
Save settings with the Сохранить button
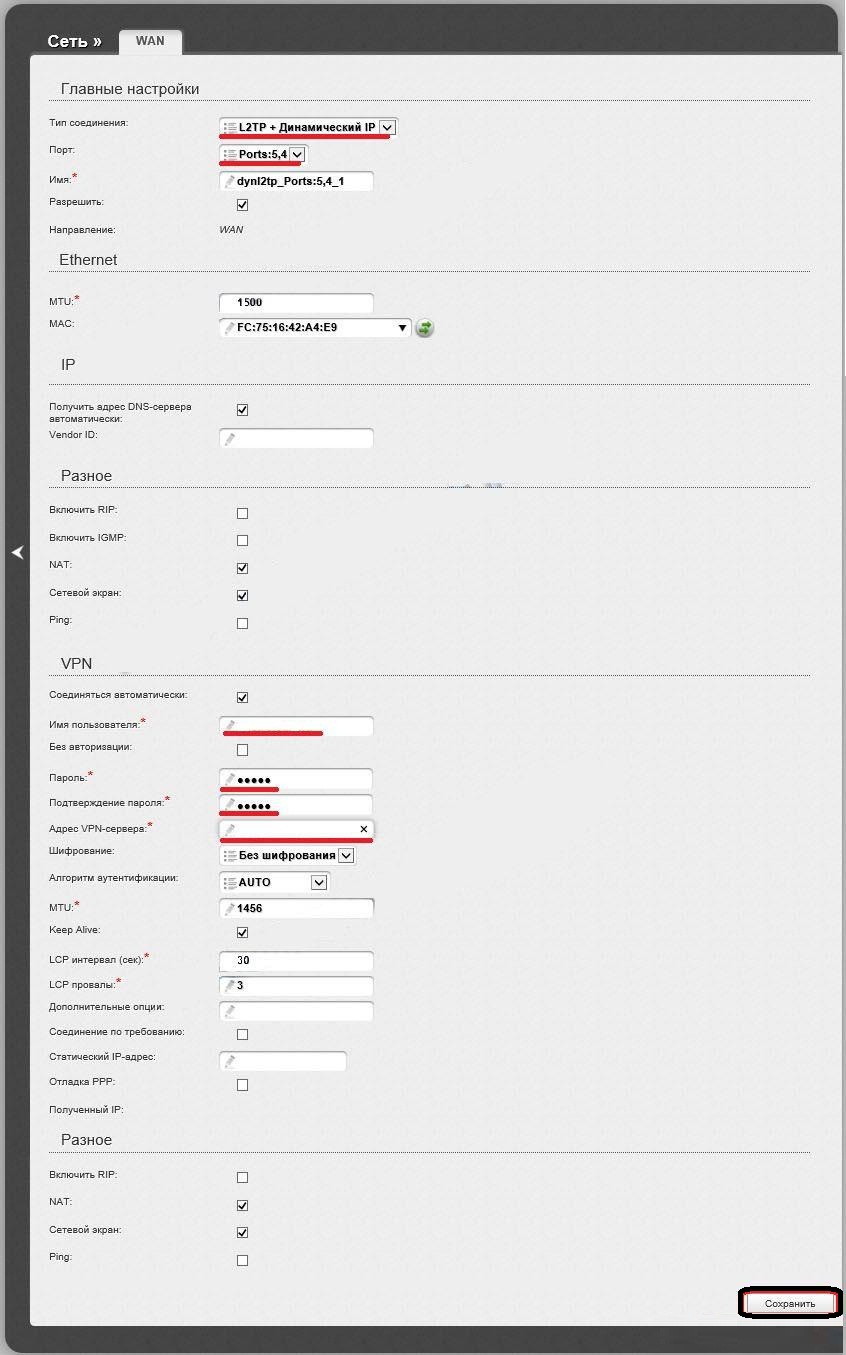coord(790,1303)
